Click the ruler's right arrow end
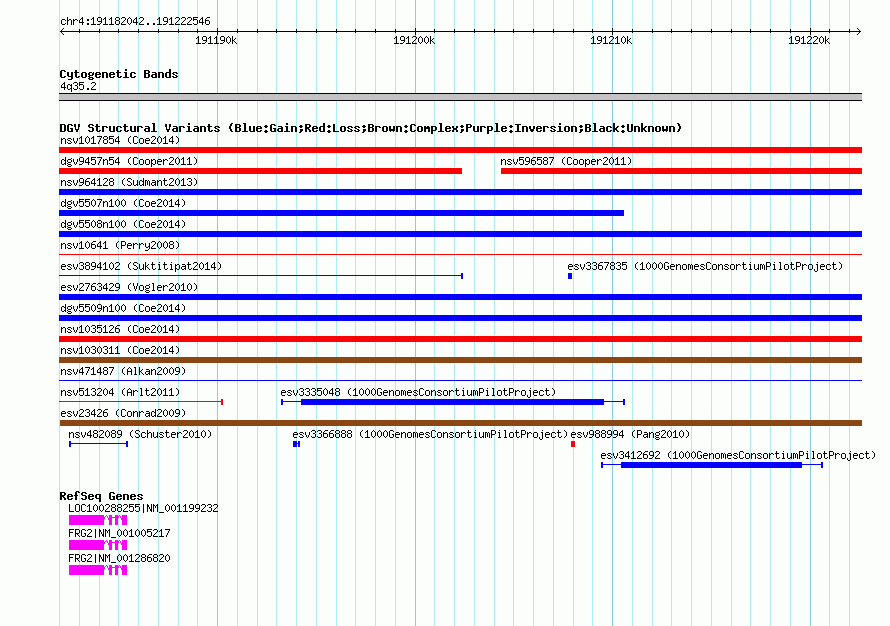Viewport: 890px width, 626px height. click(858, 31)
